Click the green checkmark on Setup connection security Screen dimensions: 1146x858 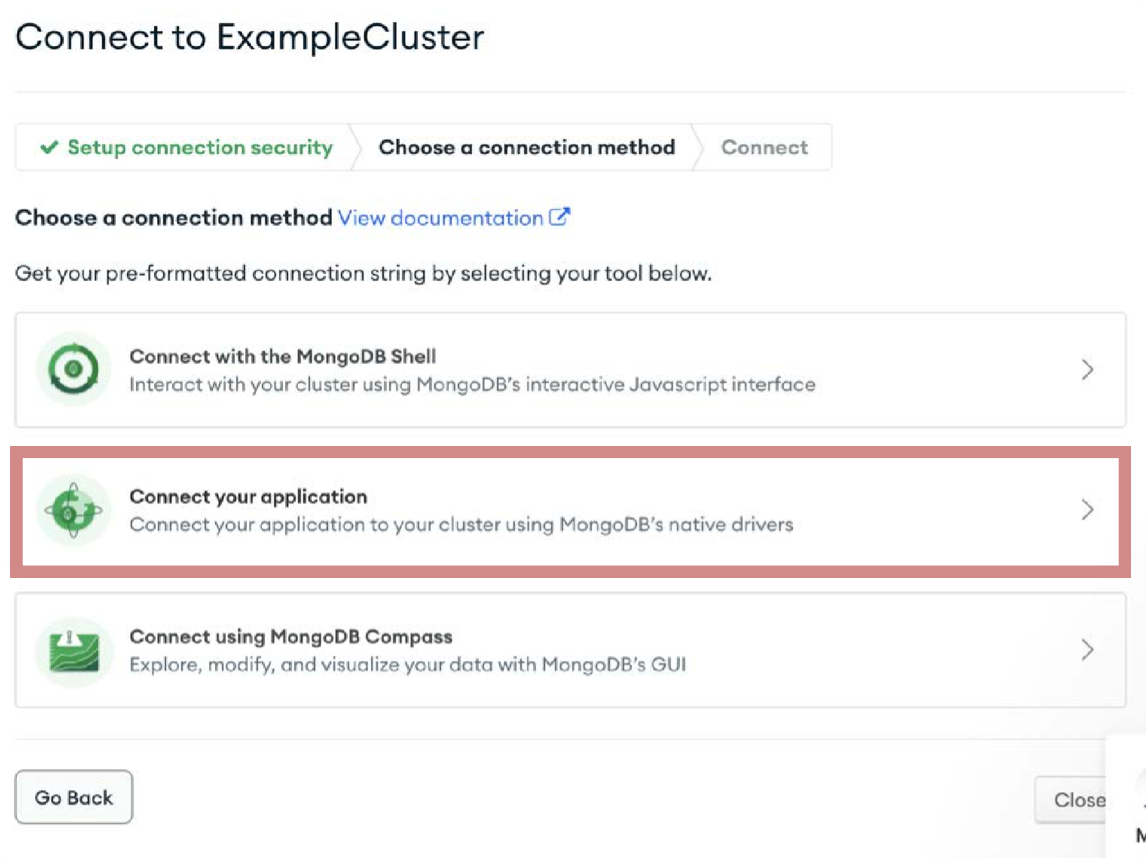[x=49, y=147]
